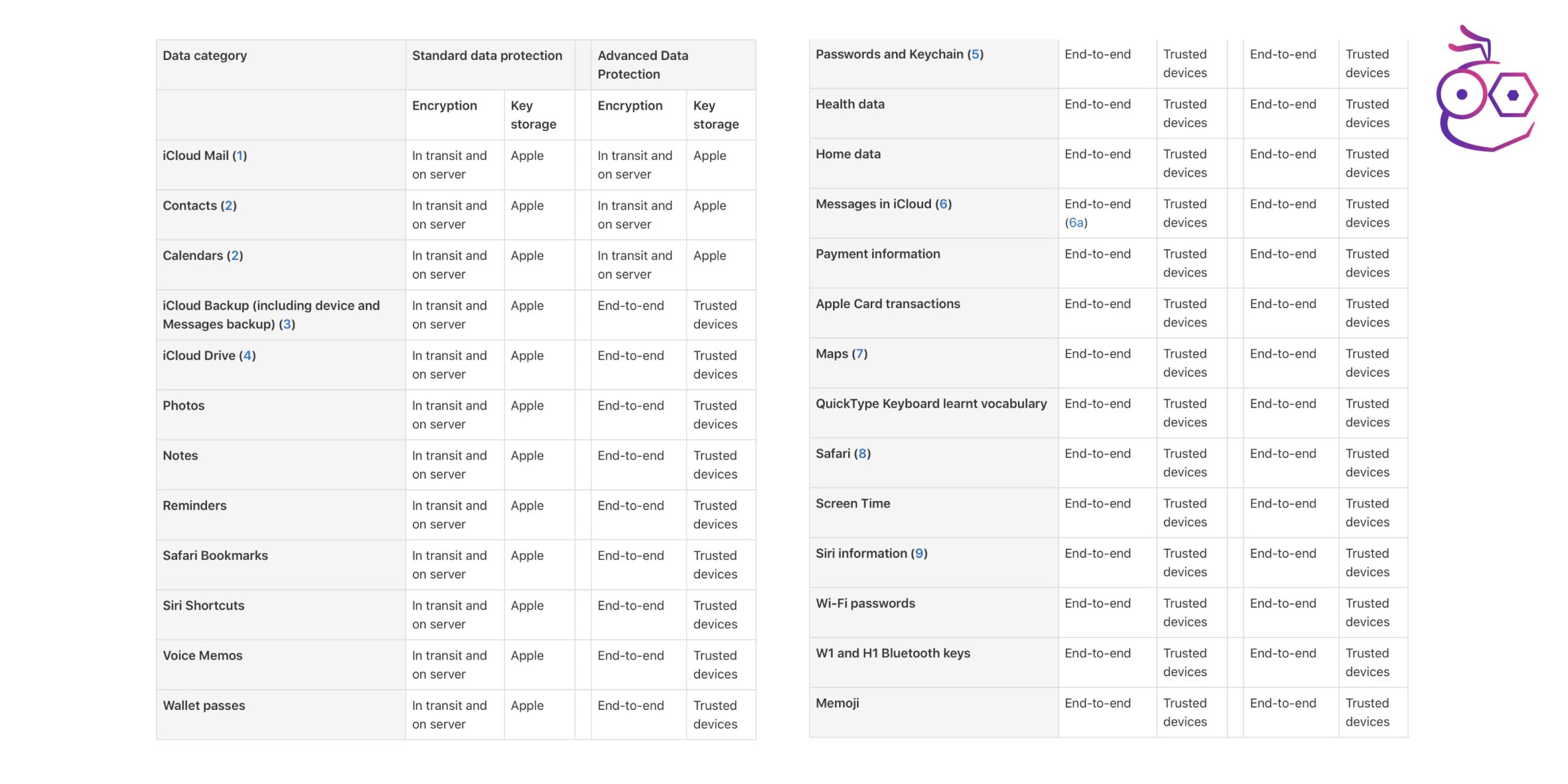Click the Photos row label
The width and height of the screenshot is (1568, 784).
point(183,405)
